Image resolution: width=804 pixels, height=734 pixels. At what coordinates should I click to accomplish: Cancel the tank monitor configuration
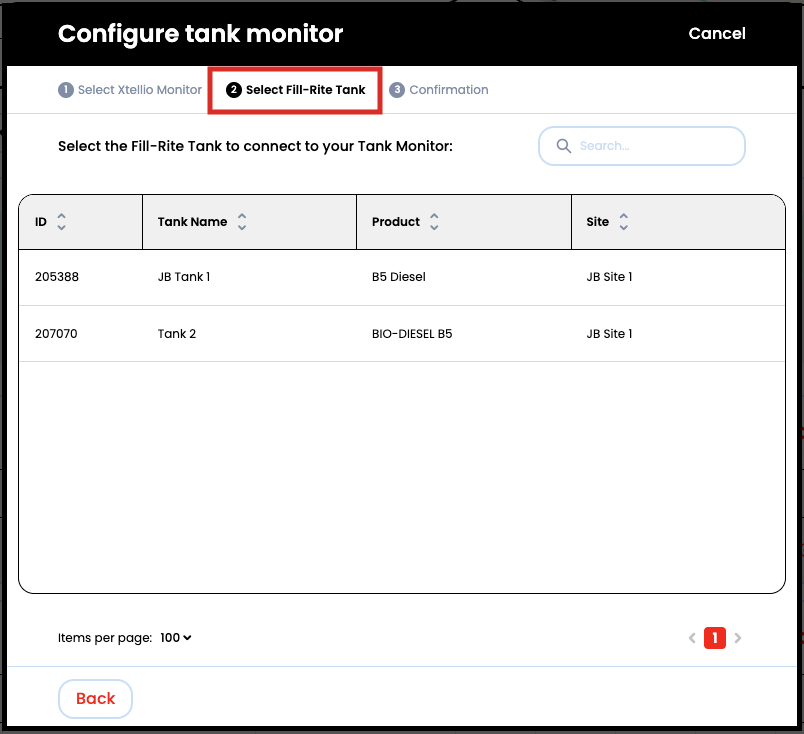pyautogui.click(x=717, y=34)
